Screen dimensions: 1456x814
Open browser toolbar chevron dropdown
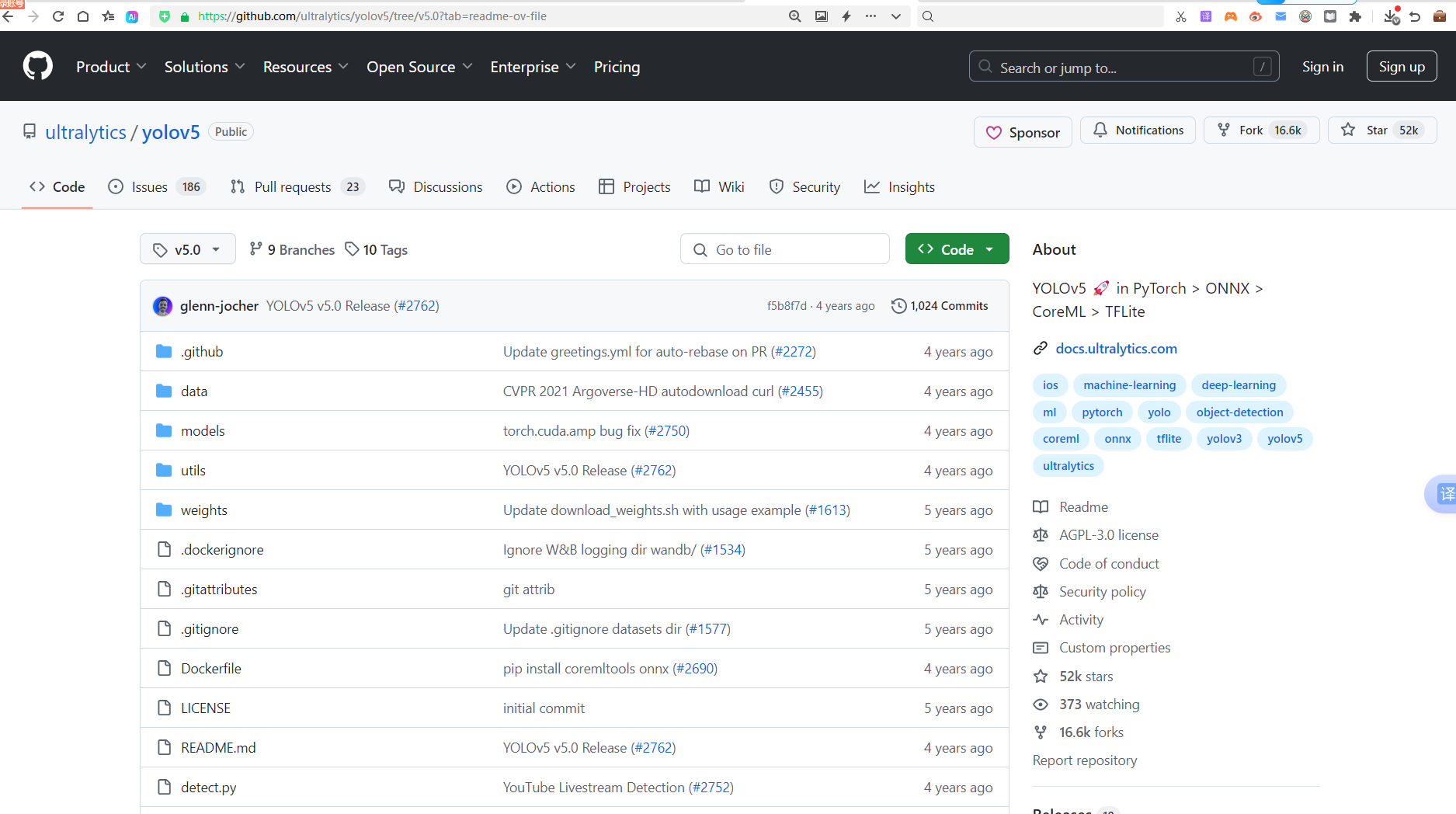896,16
